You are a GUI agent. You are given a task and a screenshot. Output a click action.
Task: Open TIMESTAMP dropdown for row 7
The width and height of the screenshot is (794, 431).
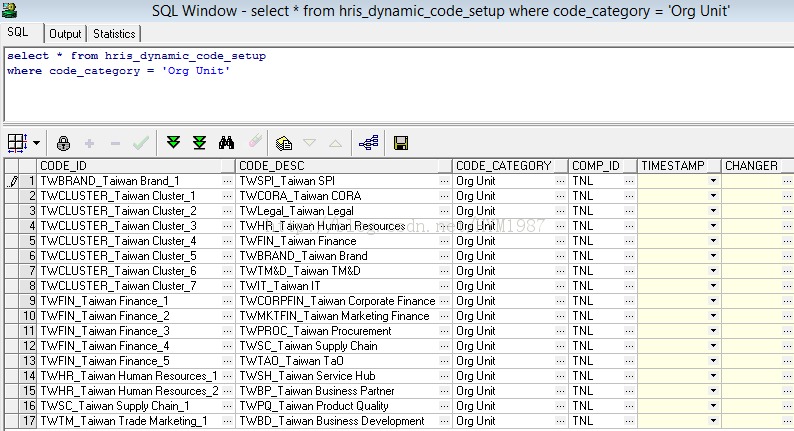pos(713,271)
